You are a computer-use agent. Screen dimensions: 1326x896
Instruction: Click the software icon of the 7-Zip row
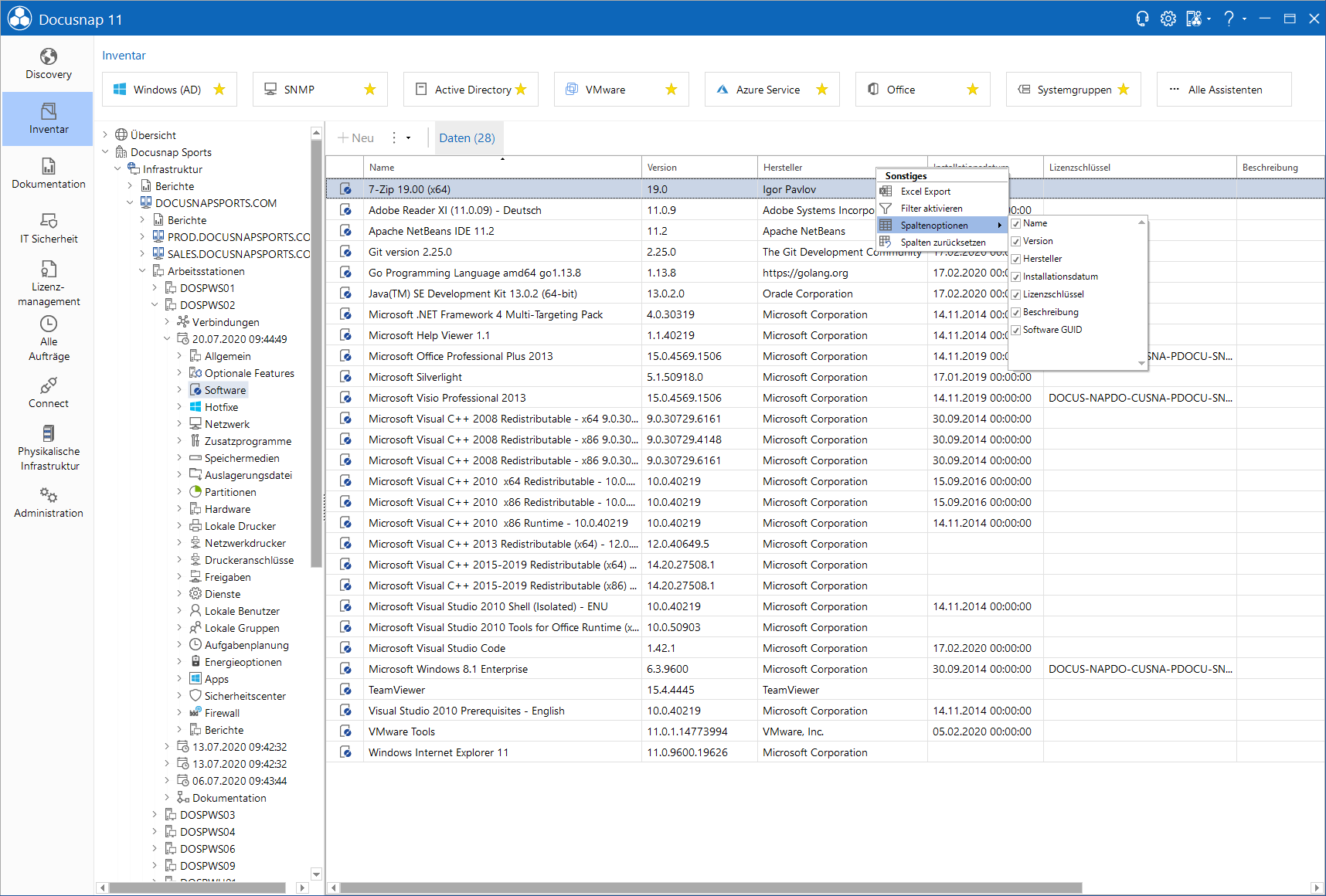click(345, 189)
